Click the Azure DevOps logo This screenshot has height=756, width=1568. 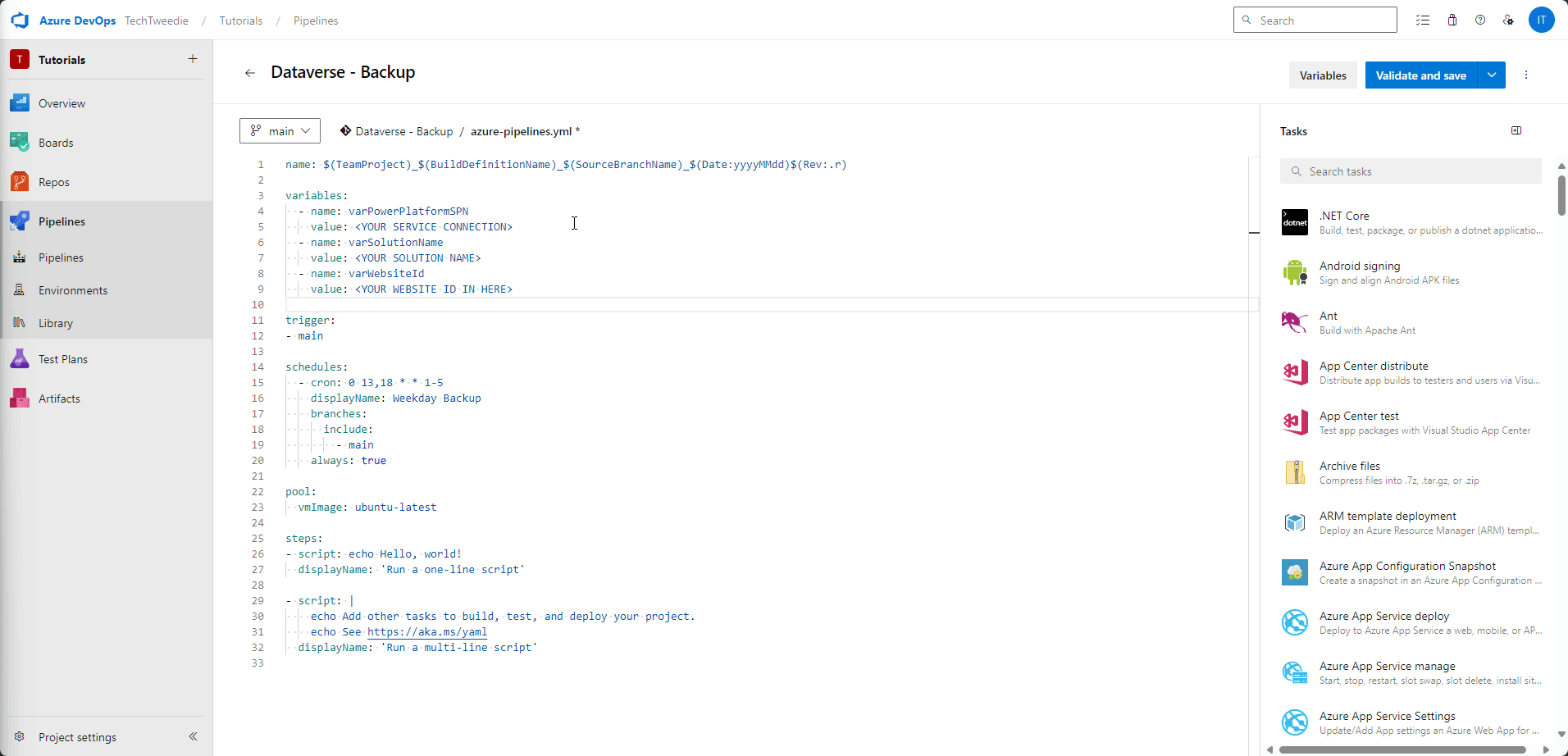(x=20, y=20)
